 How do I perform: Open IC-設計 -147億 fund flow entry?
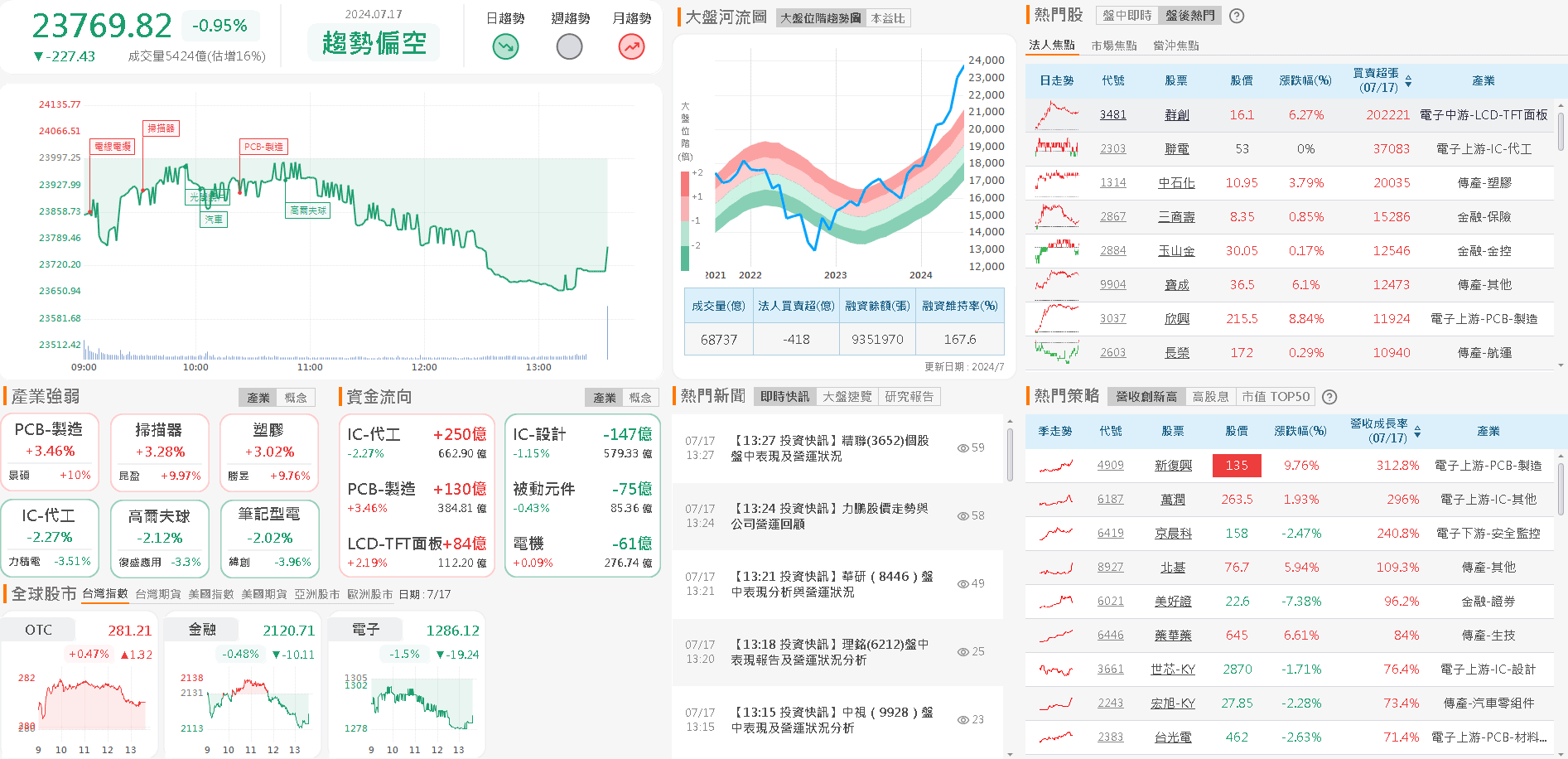click(582, 442)
